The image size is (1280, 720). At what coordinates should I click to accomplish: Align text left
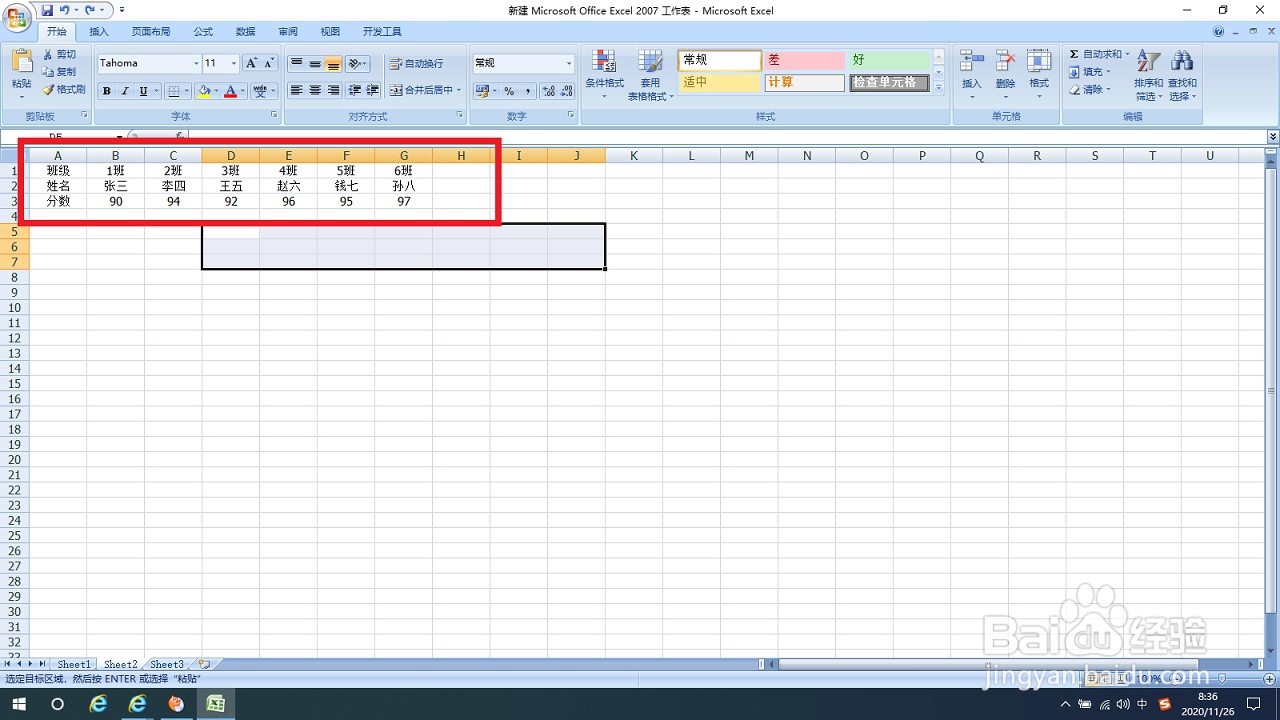(x=297, y=90)
